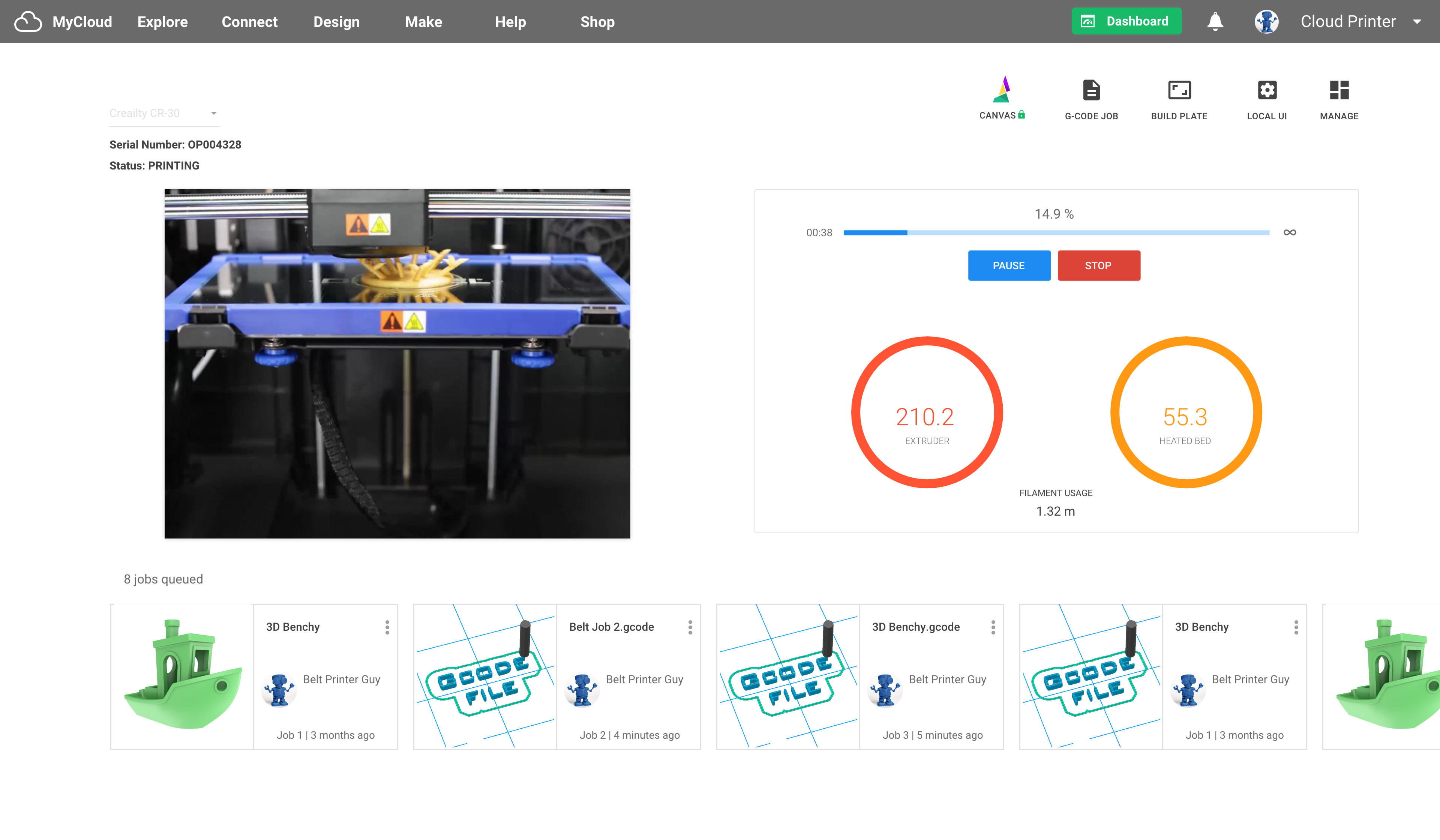Open the Explore menu
1440x840 pixels.
pos(162,22)
